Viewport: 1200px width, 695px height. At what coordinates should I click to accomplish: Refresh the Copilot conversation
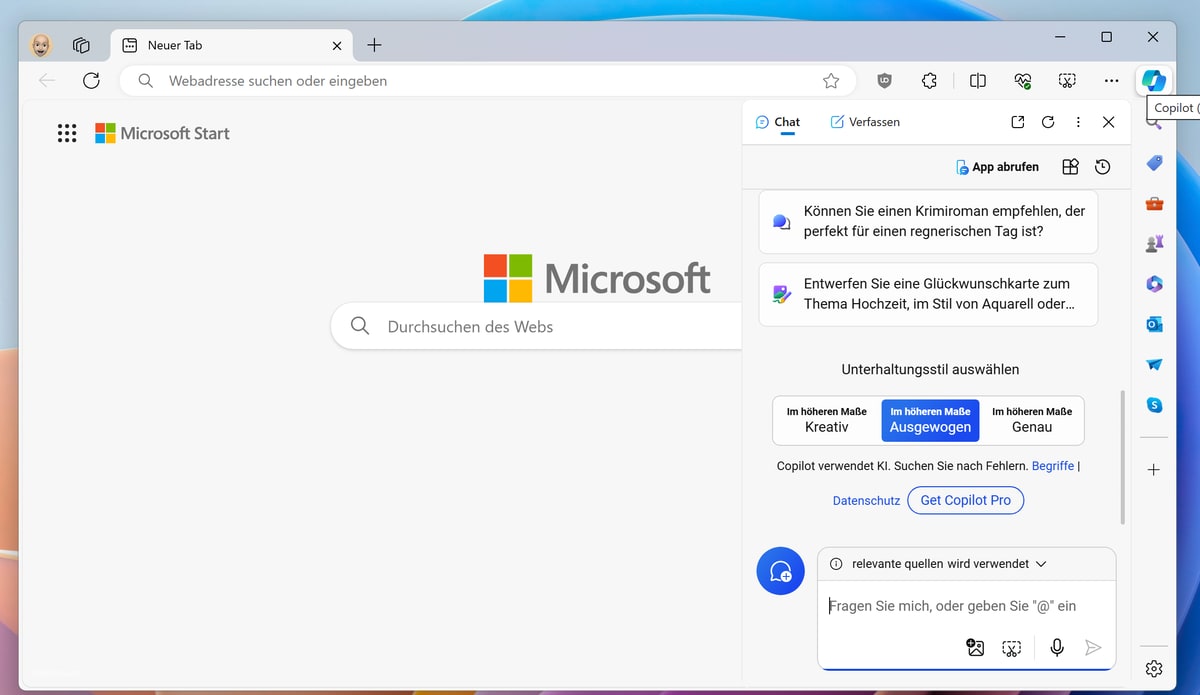click(x=1048, y=121)
